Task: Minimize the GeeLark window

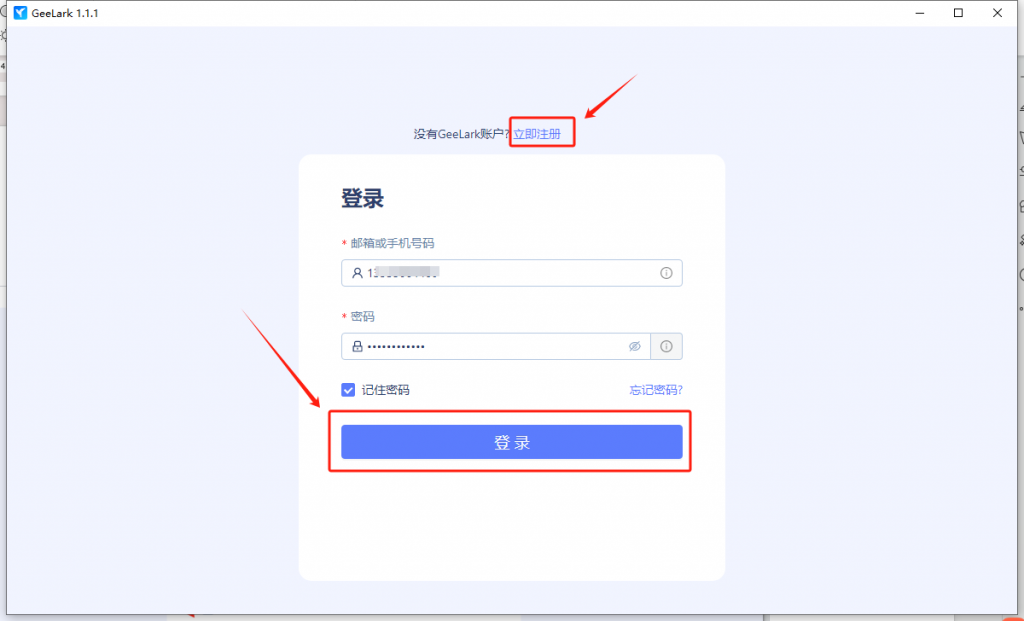Action: click(x=920, y=13)
